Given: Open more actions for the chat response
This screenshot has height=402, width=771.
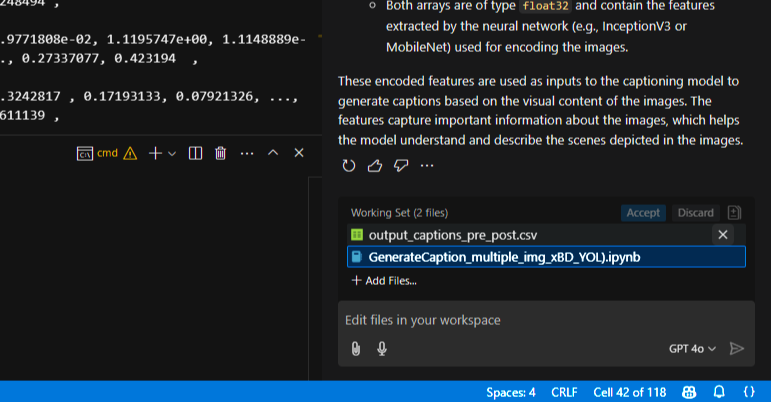Looking at the screenshot, I should point(427,165).
